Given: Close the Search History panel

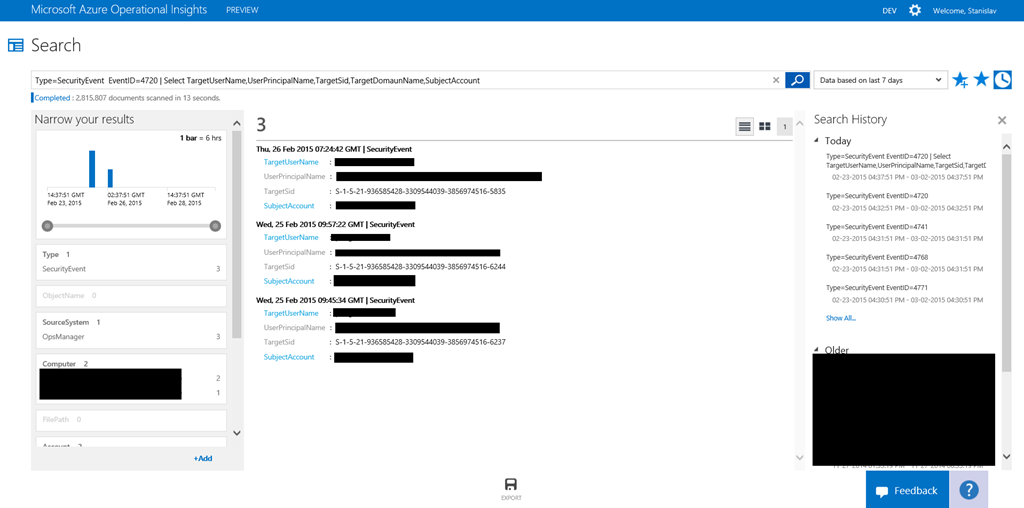Looking at the screenshot, I should click(x=1002, y=120).
